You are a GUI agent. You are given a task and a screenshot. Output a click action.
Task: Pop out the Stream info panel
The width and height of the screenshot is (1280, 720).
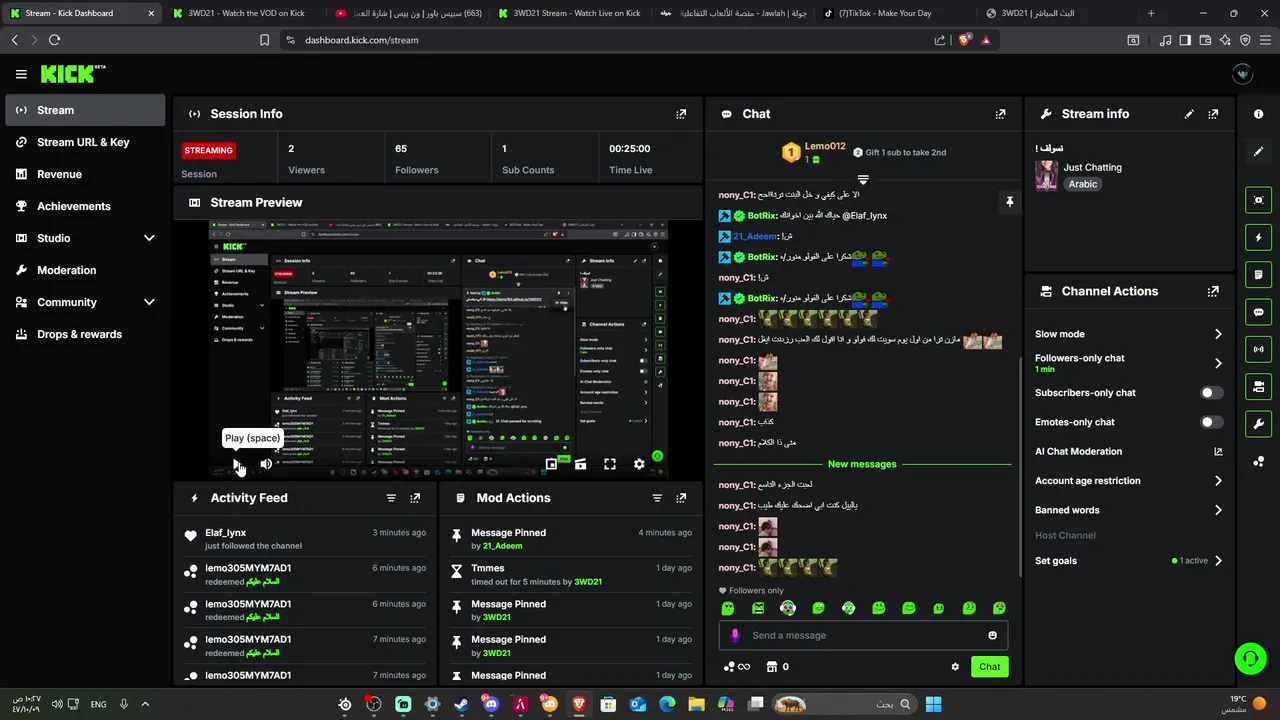[x=1213, y=114]
